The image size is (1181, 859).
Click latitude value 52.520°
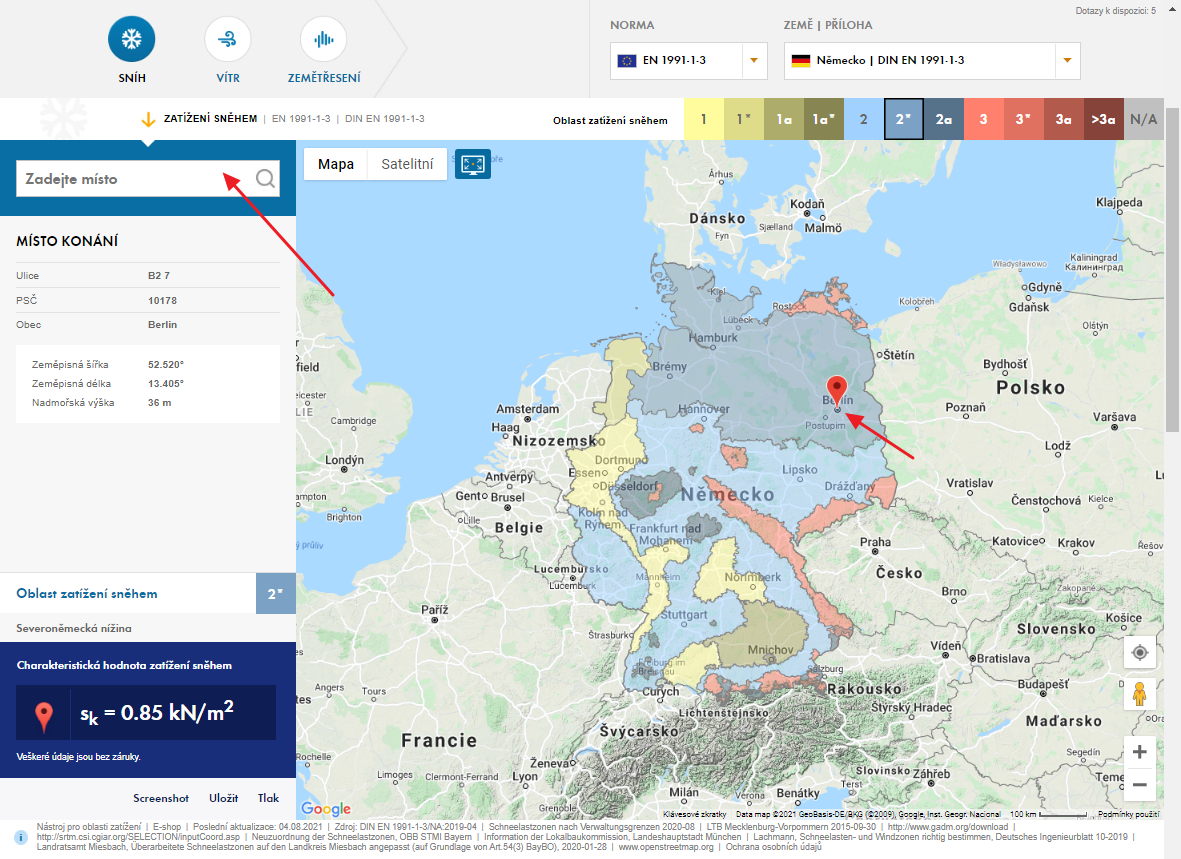tap(166, 365)
